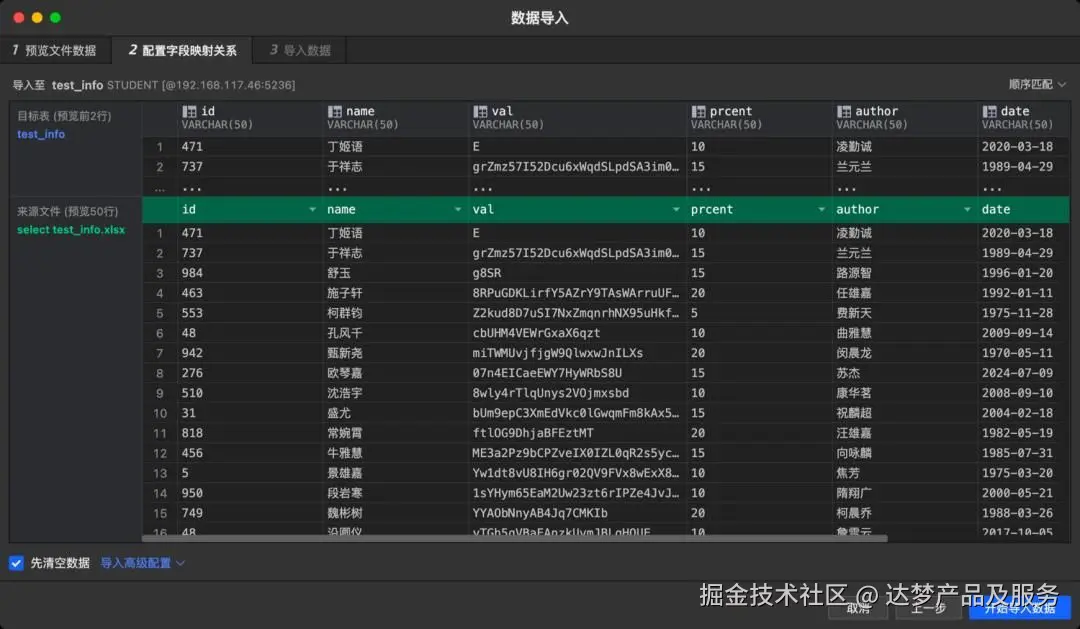Screen dimensions: 1080x629
Task: Select cell 魏彬树 in row 15
Action: click(345, 513)
